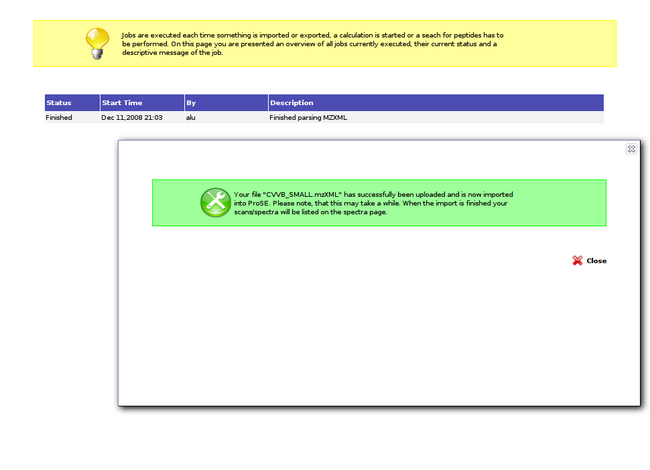The image size is (650, 470).
Task: Click the X icon in dialog corner
Action: [631, 149]
